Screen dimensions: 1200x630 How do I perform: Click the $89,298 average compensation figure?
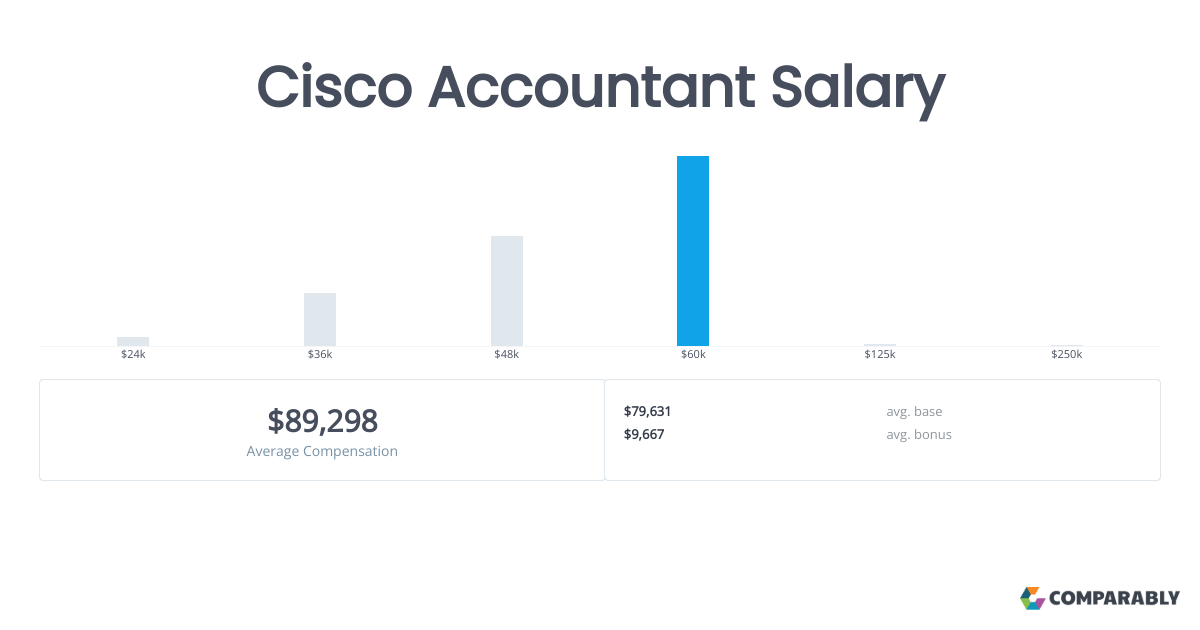point(322,421)
